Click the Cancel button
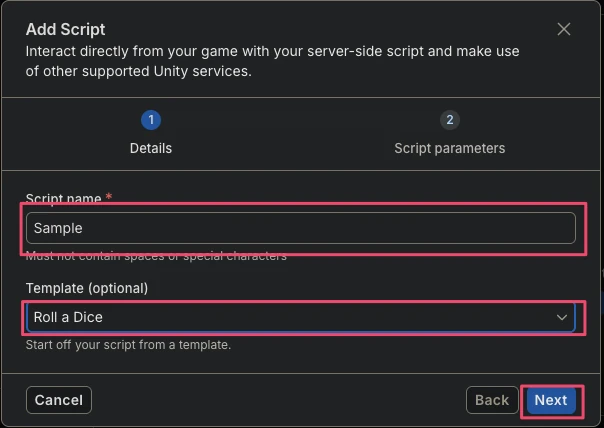The height and width of the screenshot is (428, 604). pos(59,400)
